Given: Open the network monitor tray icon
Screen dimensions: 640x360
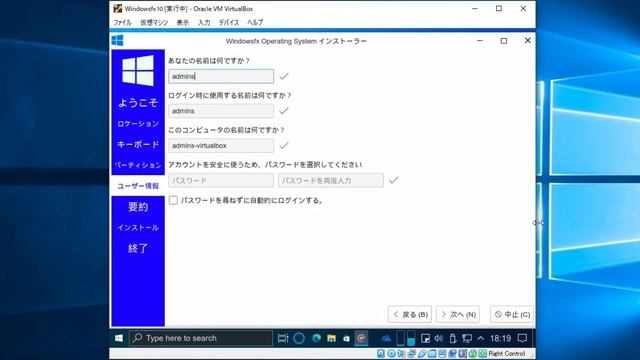Looking at the screenshot, I should tap(467, 338).
